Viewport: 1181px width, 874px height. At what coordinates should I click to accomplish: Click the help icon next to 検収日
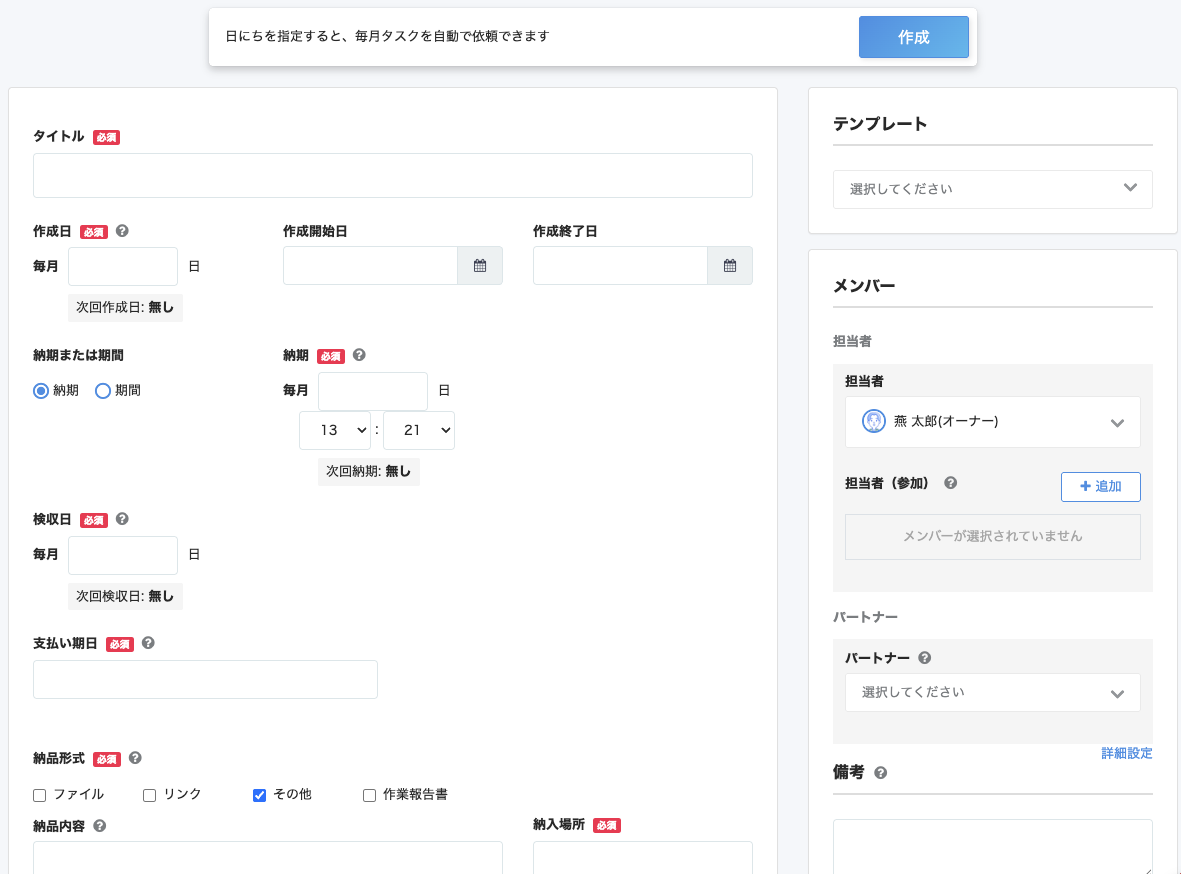click(x=122, y=519)
